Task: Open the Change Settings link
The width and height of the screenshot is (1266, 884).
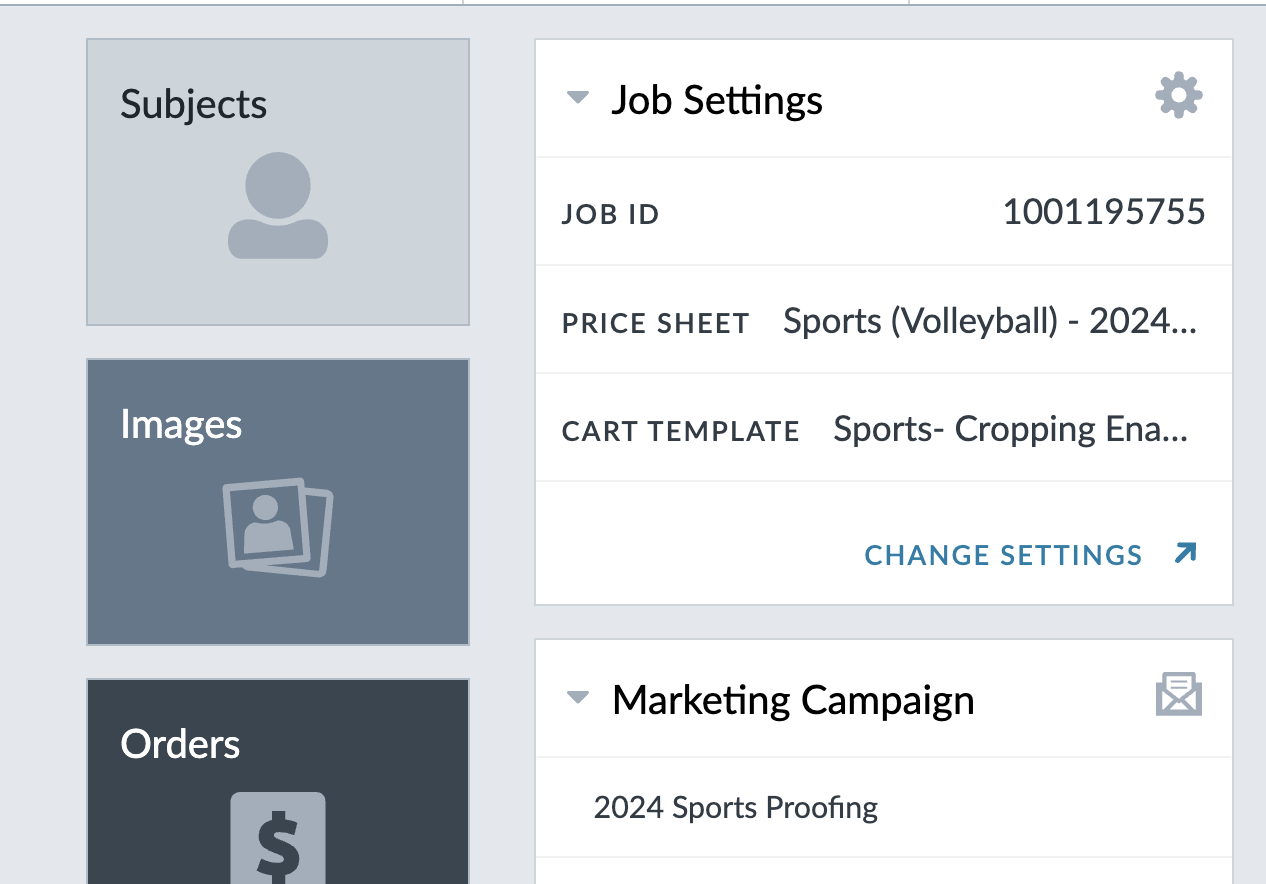Action: click(1003, 555)
